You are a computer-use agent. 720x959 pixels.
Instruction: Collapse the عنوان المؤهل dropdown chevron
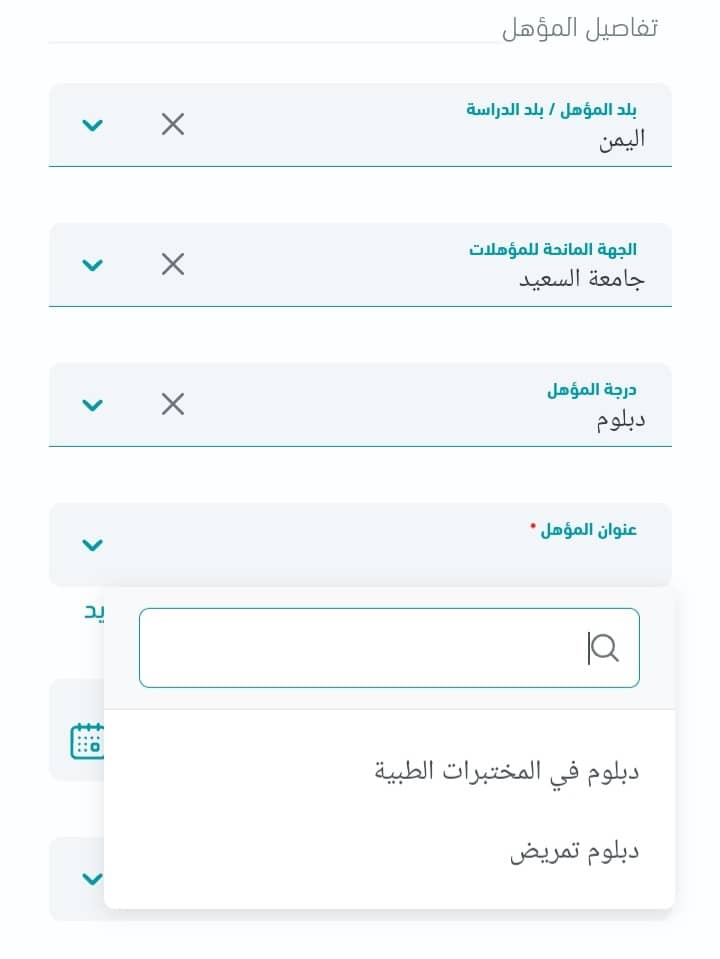92,545
